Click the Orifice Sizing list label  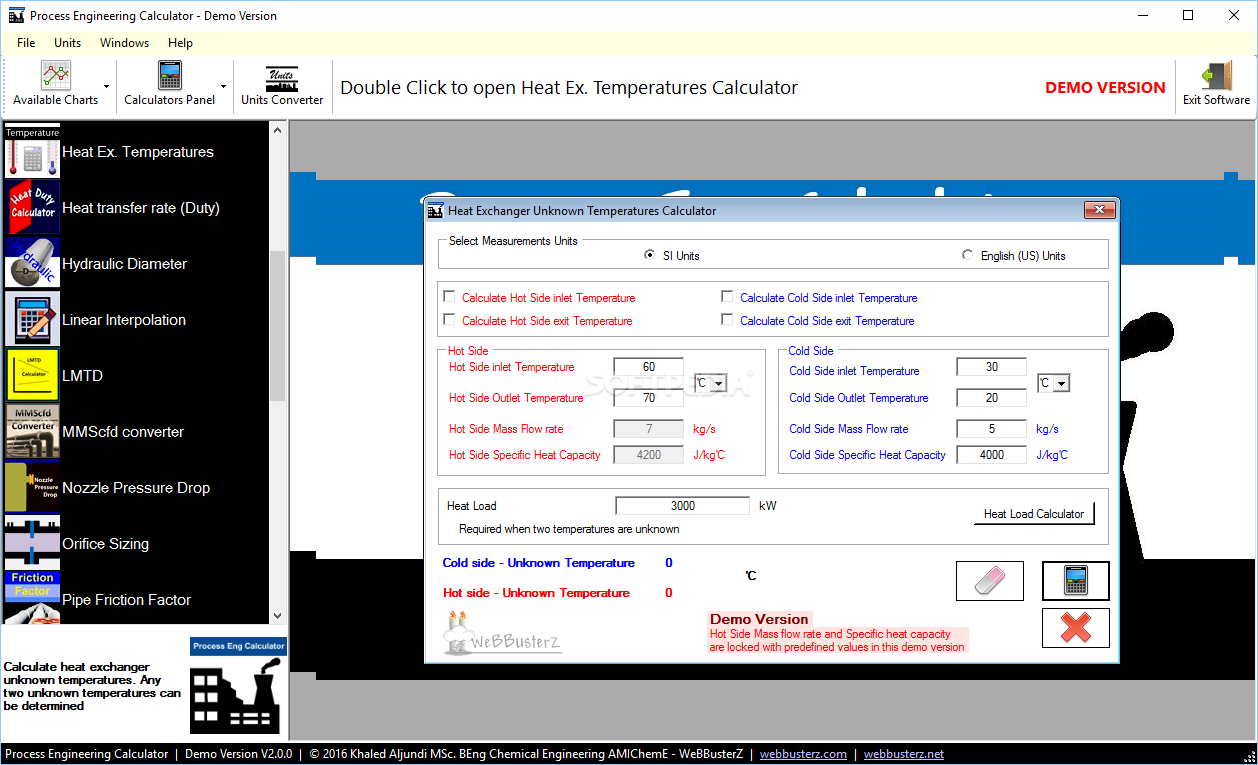pyautogui.click(x=105, y=544)
